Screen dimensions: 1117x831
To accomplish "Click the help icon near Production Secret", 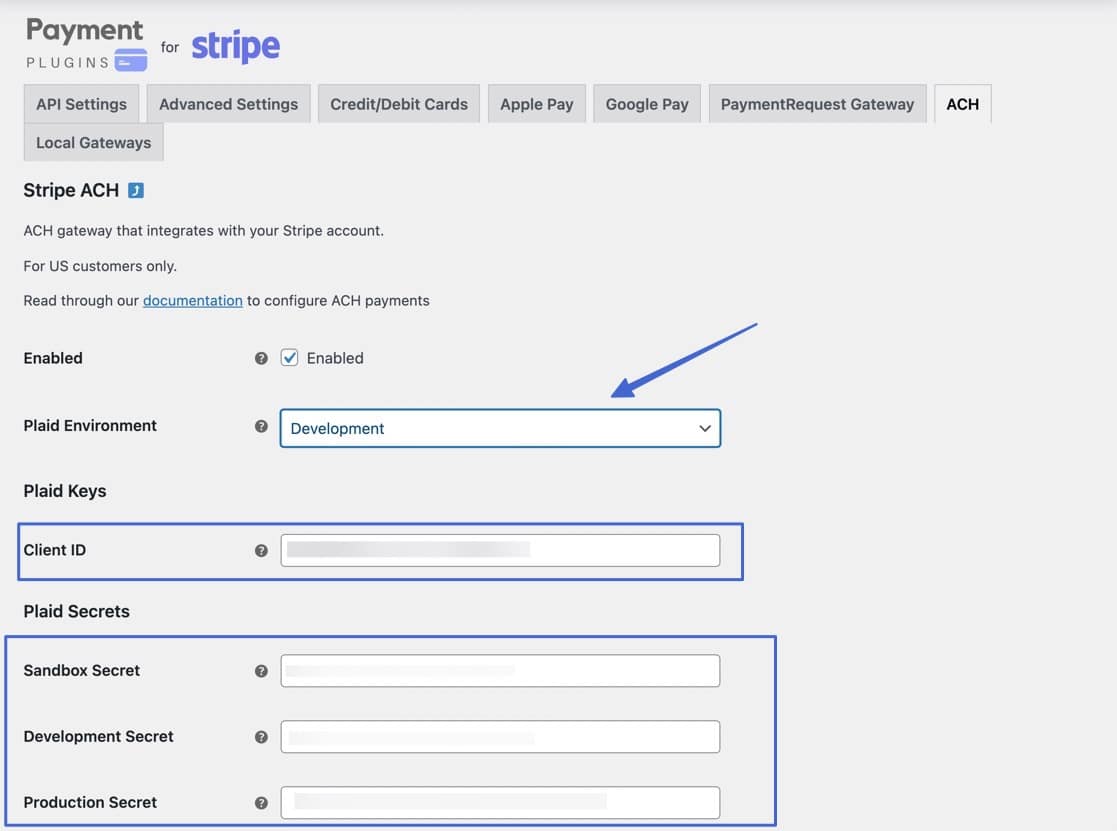I will 261,802.
